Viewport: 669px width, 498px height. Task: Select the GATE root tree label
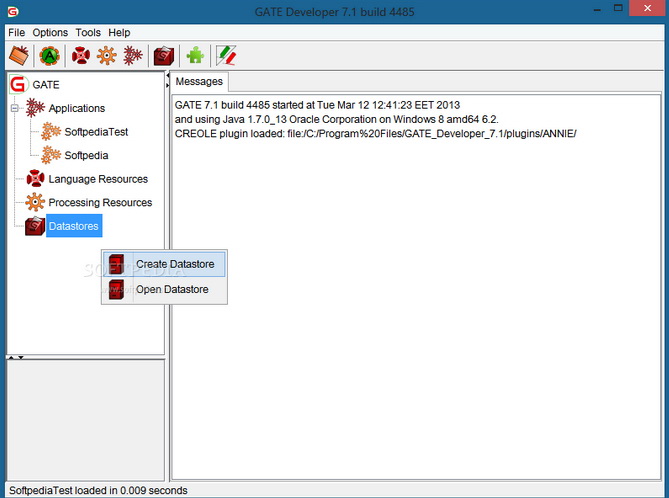(46, 84)
